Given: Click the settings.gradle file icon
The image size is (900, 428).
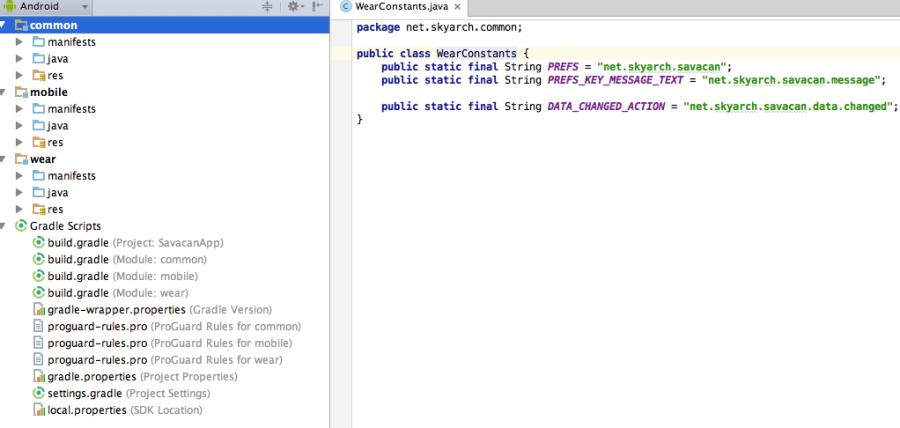Looking at the screenshot, I should (39, 393).
